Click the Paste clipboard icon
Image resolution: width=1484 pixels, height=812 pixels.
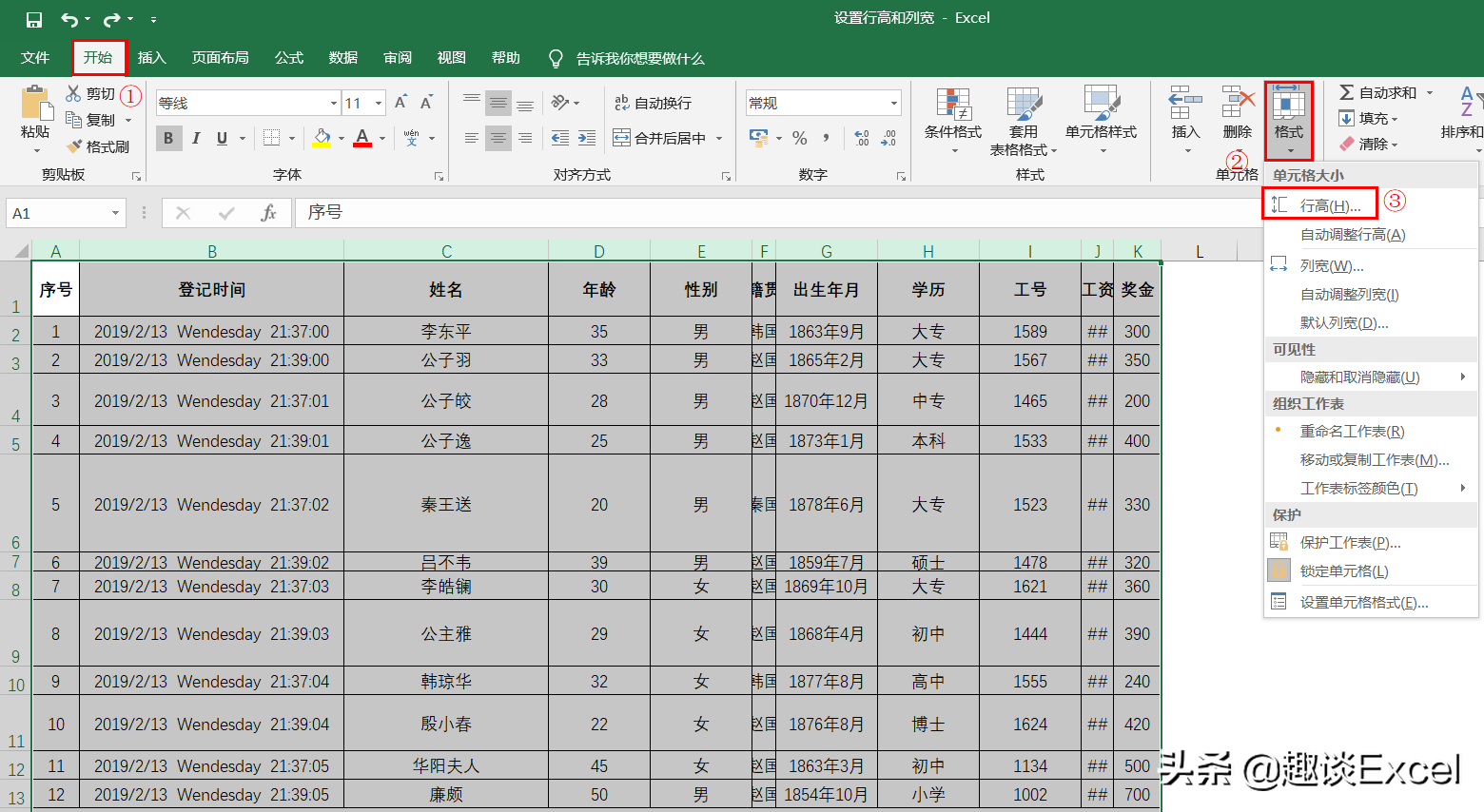[x=36, y=103]
